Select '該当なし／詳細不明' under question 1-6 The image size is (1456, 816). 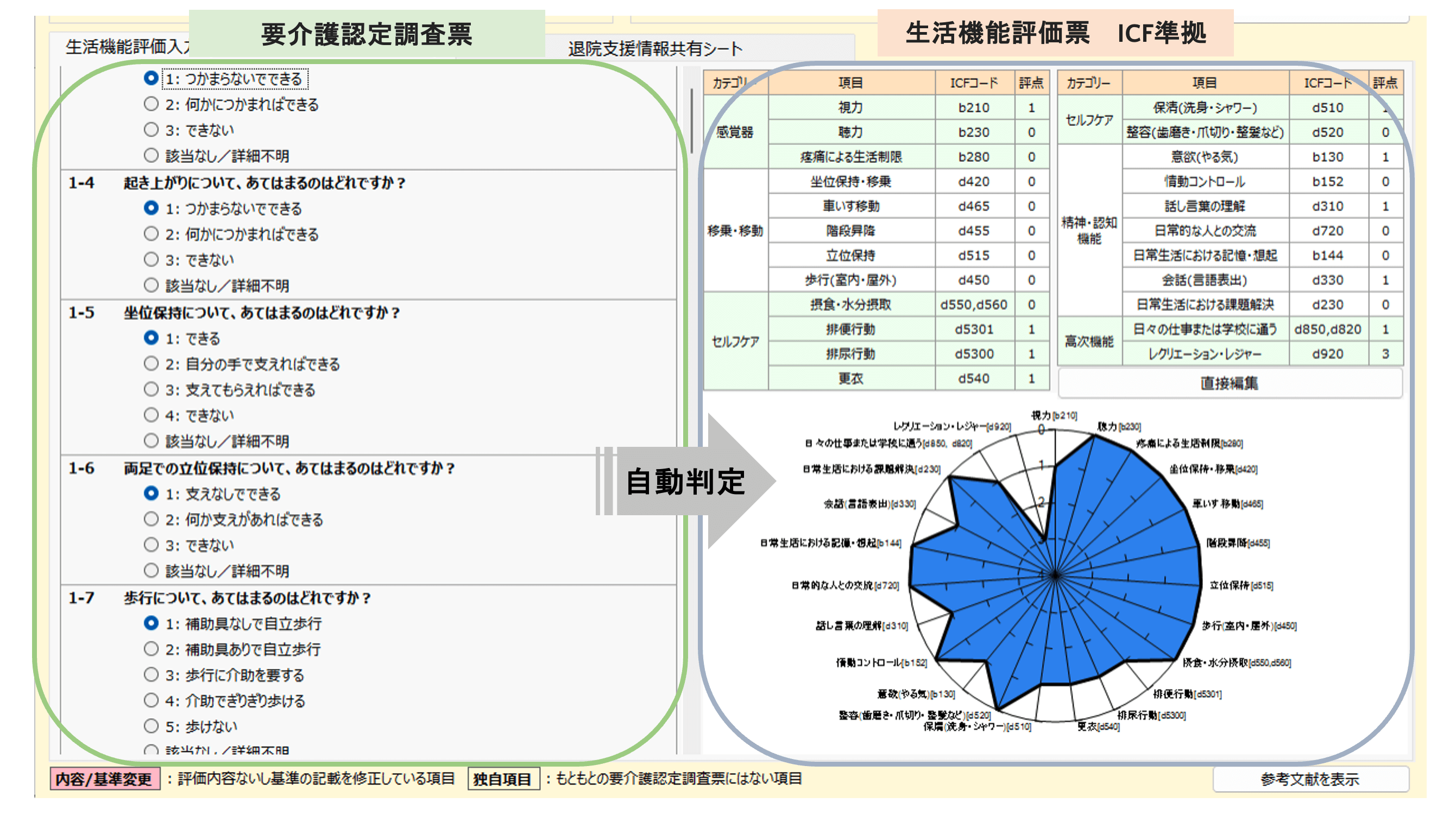tap(151, 571)
